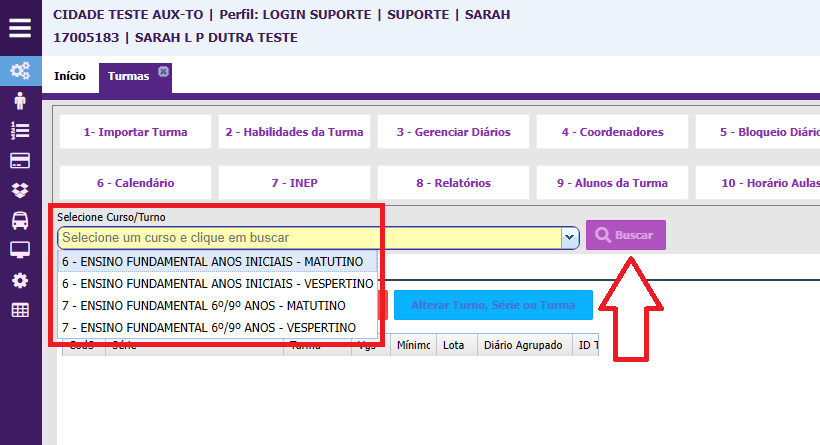The image size is (820, 445).
Task: Click the gears icon in sidebar
Action: (x=20, y=71)
